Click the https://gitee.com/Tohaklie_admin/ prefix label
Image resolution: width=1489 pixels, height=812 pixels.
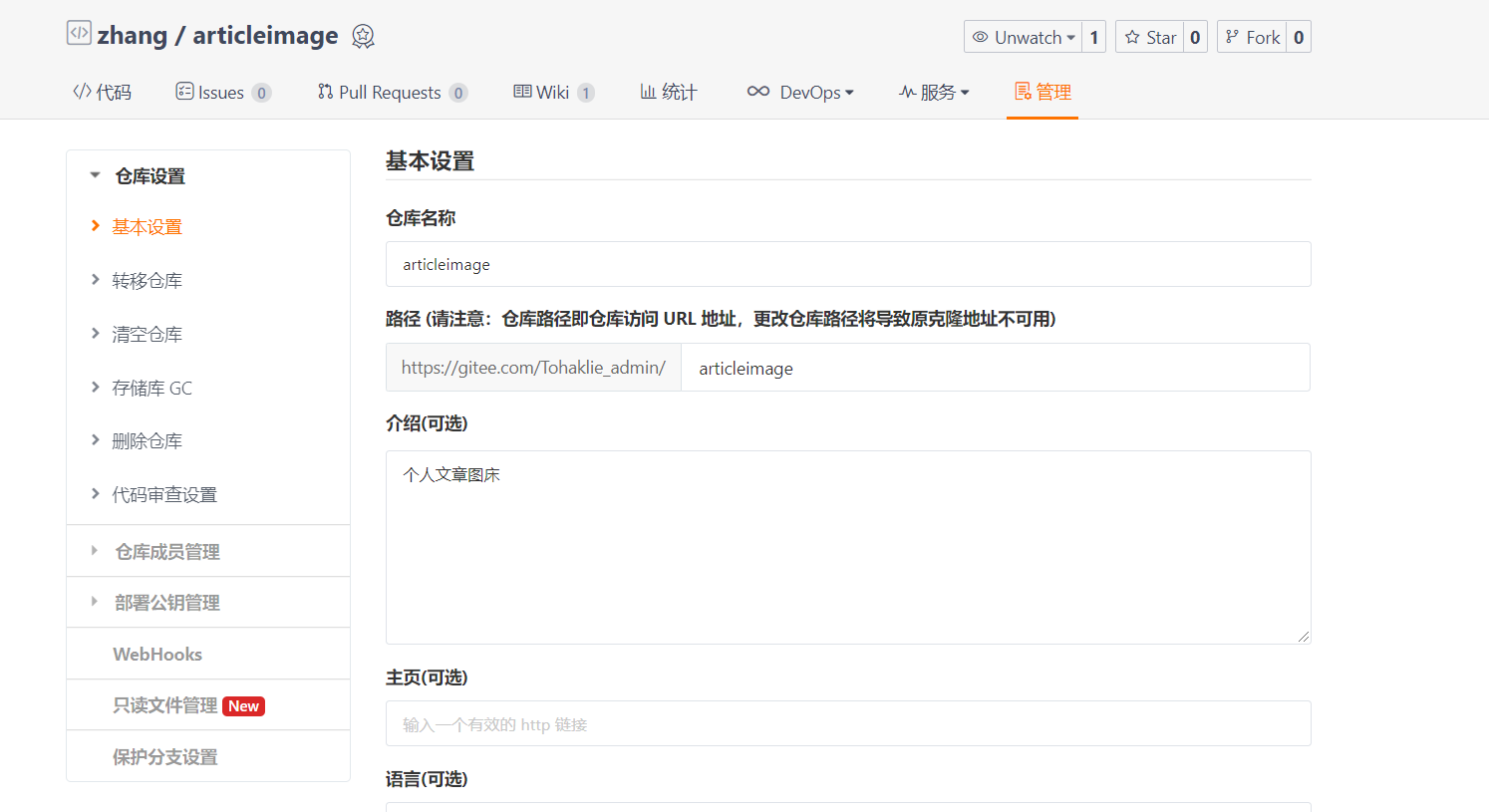(x=533, y=368)
